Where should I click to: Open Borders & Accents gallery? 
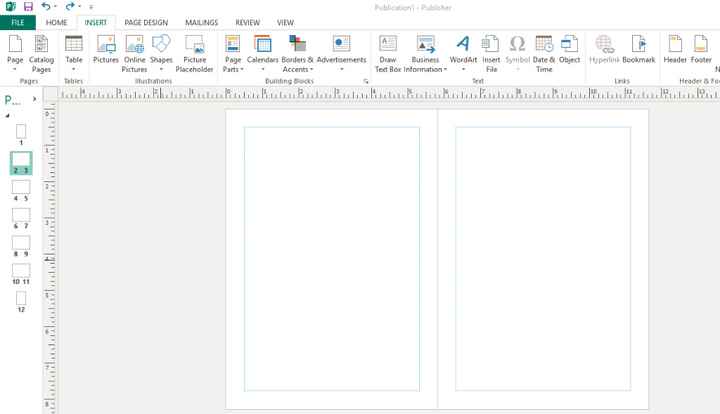pyautogui.click(x=298, y=54)
